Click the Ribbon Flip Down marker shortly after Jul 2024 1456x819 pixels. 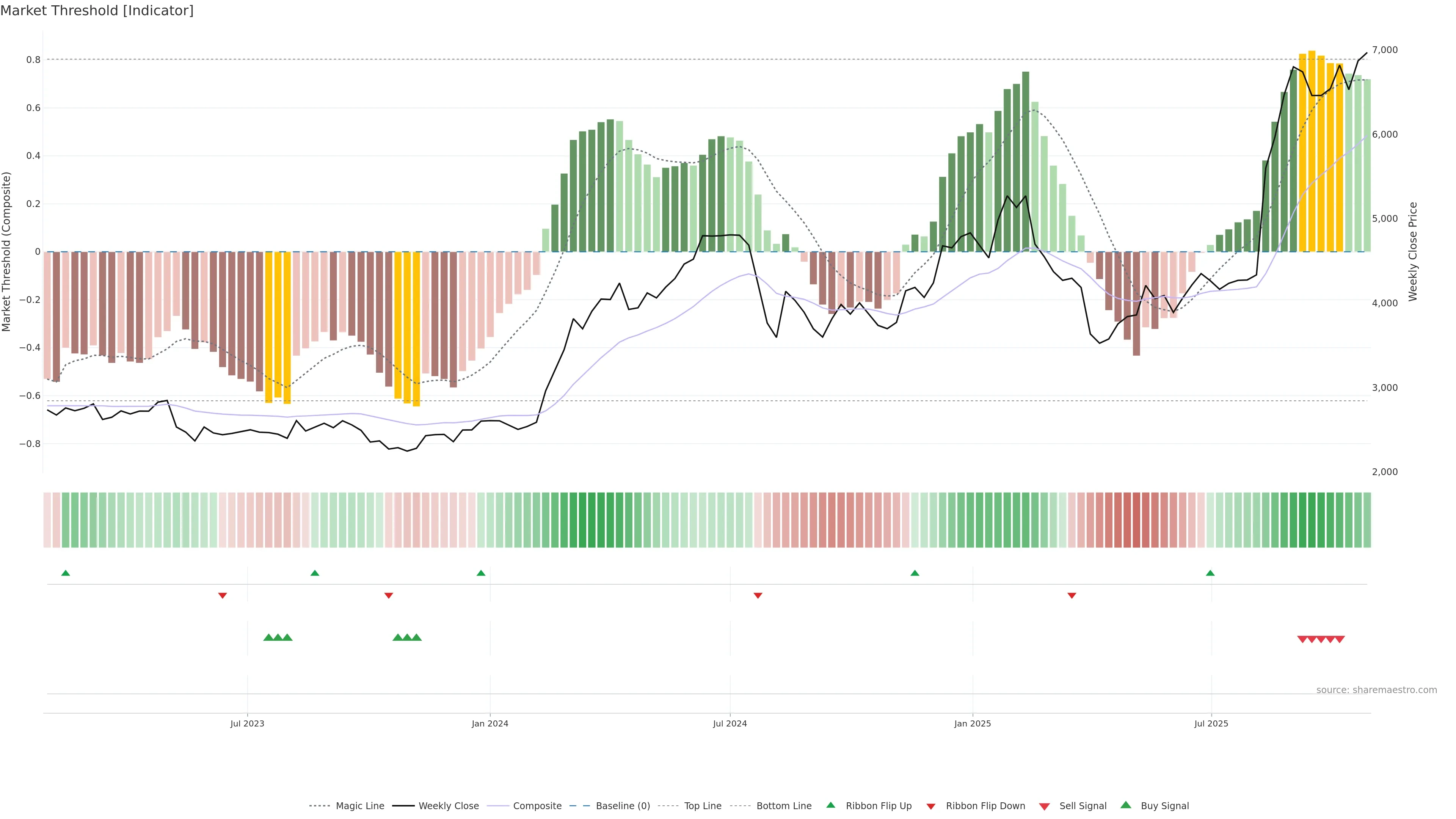tap(758, 595)
